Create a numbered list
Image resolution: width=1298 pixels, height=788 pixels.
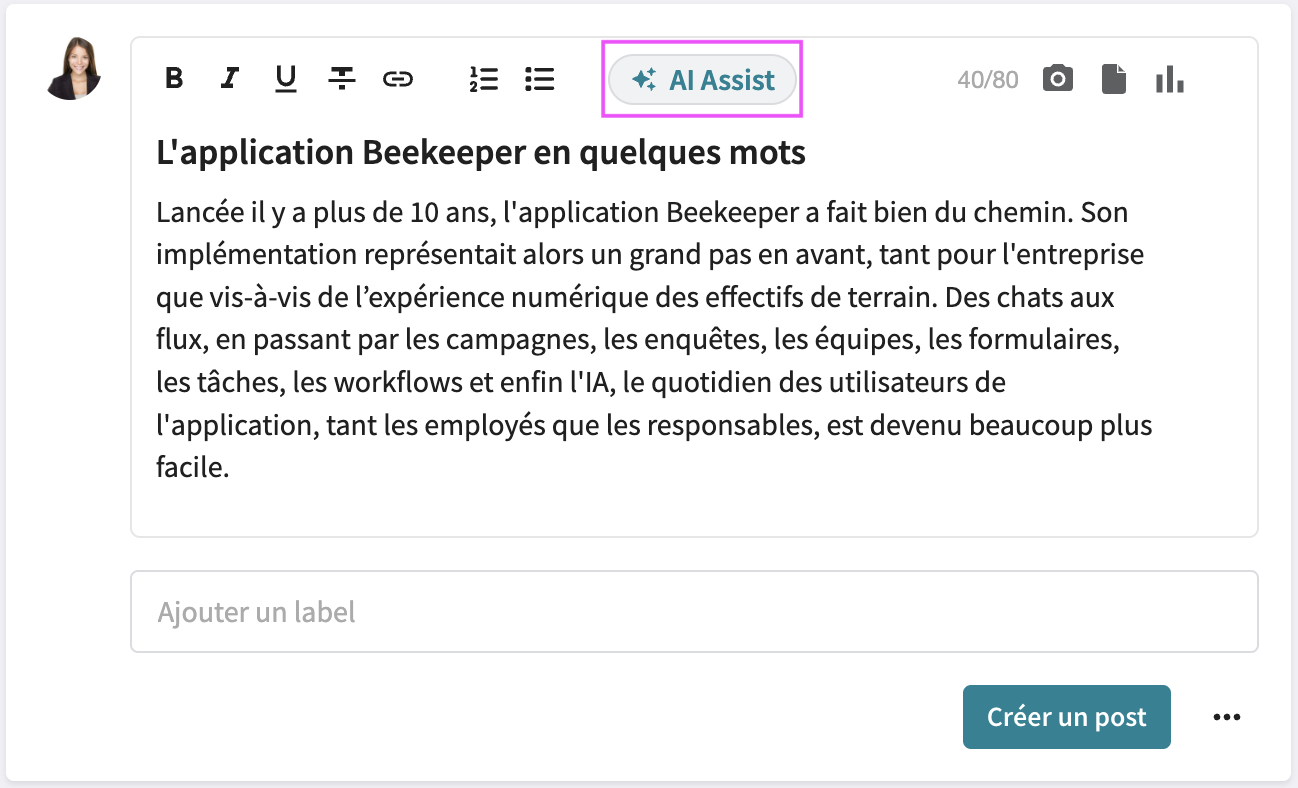coord(484,79)
